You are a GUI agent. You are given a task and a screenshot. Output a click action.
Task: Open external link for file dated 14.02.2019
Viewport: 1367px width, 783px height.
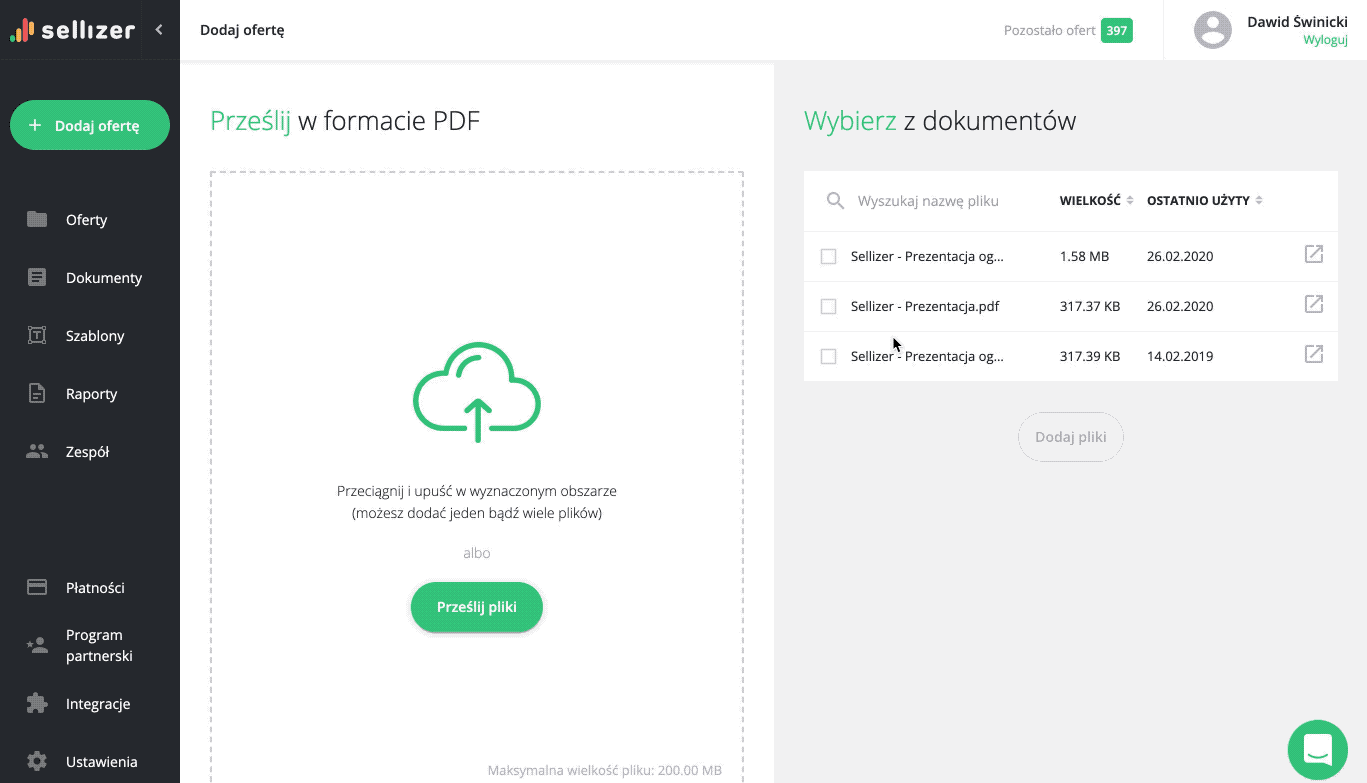click(x=1314, y=355)
